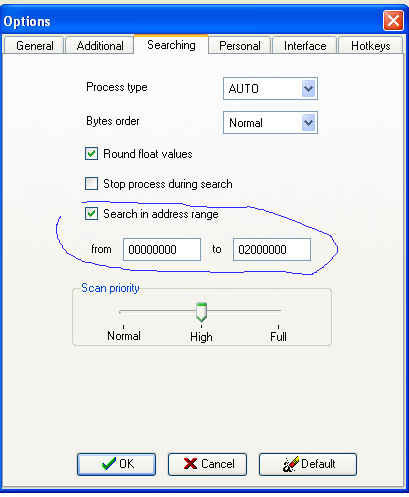This screenshot has height=497, width=409.
Task: Expand the Bytes order dropdown arrow
Action: point(308,123)
